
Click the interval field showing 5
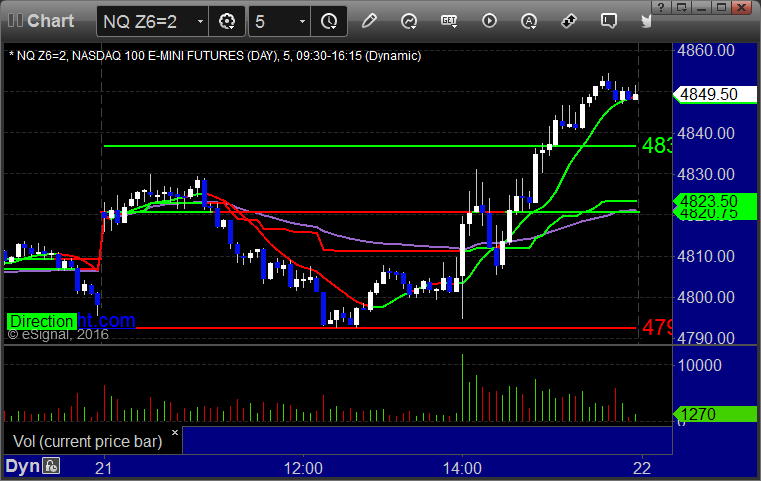273,21
